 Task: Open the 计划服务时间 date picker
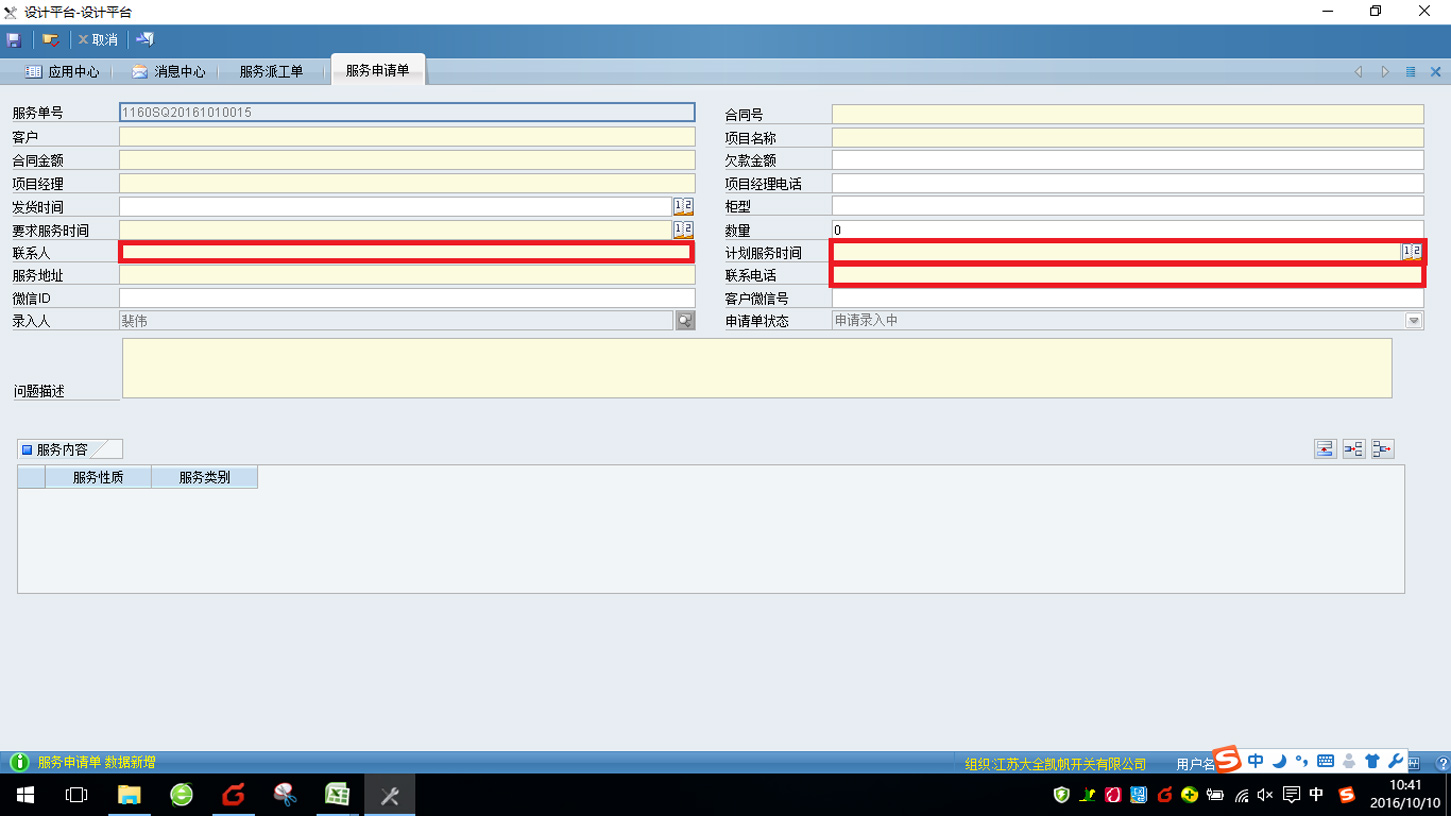pos(1411,252)
